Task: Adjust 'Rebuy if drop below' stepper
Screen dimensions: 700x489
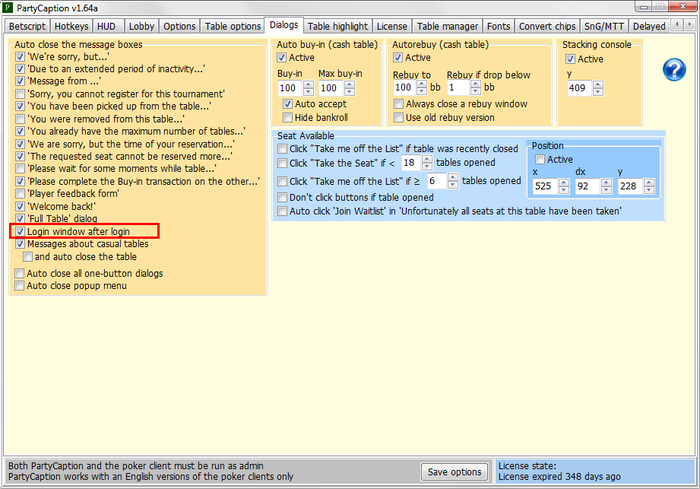Action: tap(476, 88)
